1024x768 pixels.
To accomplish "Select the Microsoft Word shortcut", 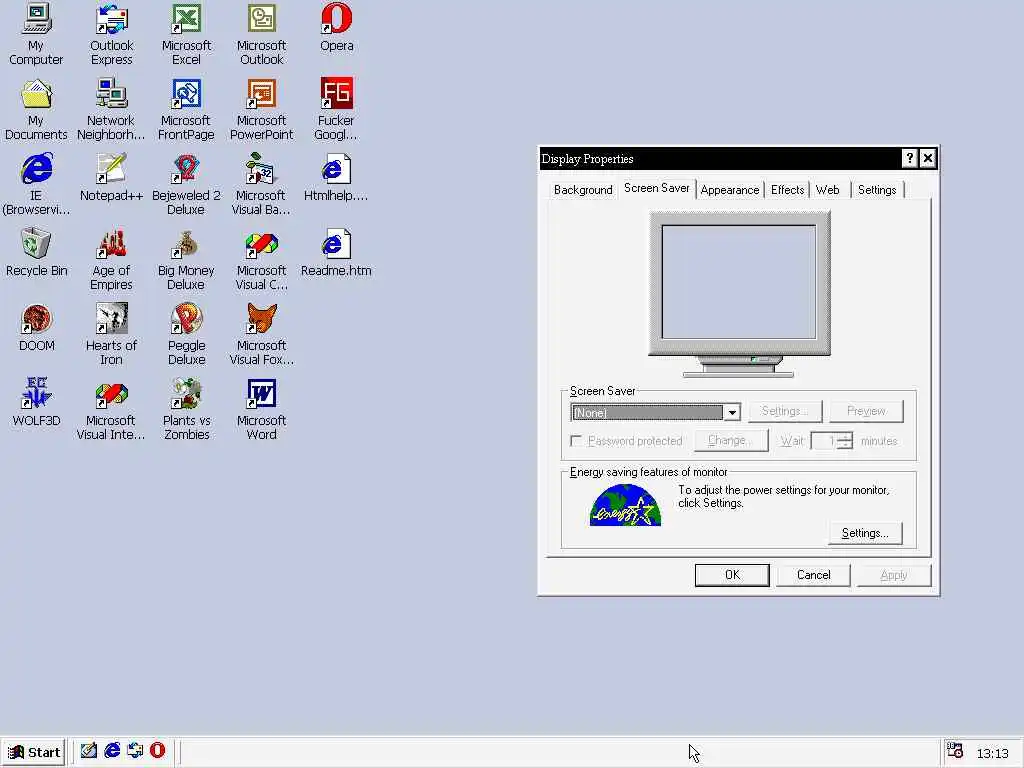I will (261, 409).
